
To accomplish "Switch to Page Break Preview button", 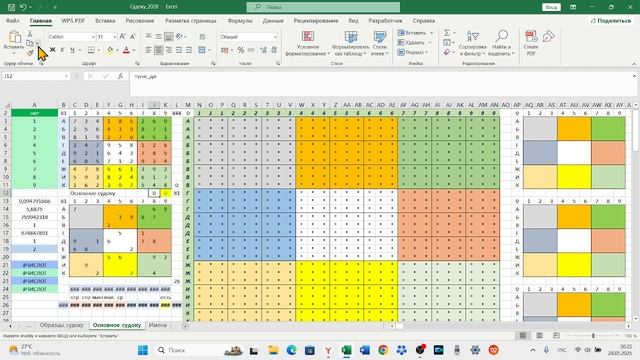I will (x=556, y=336).
